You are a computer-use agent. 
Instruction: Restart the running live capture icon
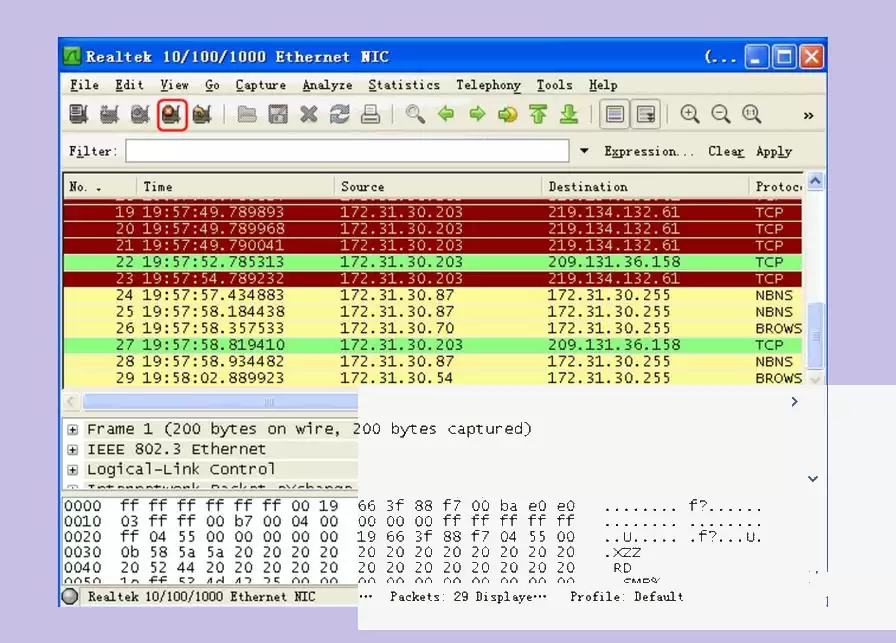point(202,114)
